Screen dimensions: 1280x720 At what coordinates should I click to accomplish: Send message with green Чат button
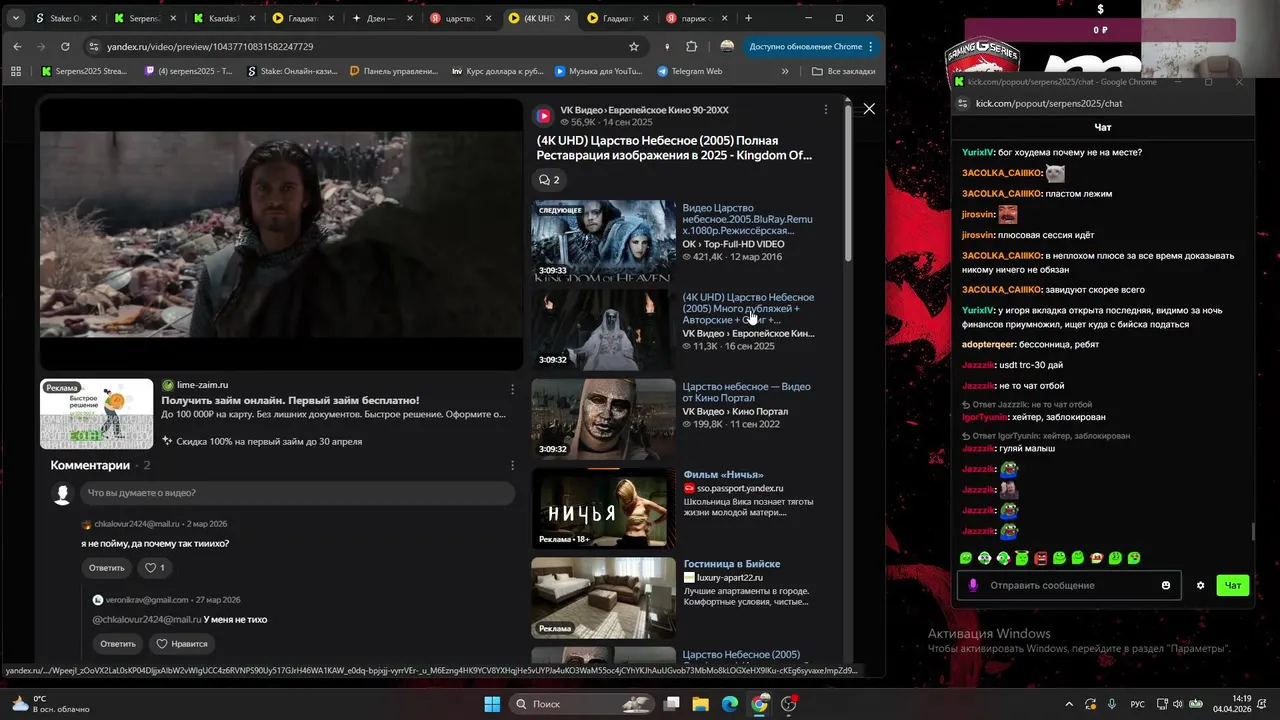1233,585
